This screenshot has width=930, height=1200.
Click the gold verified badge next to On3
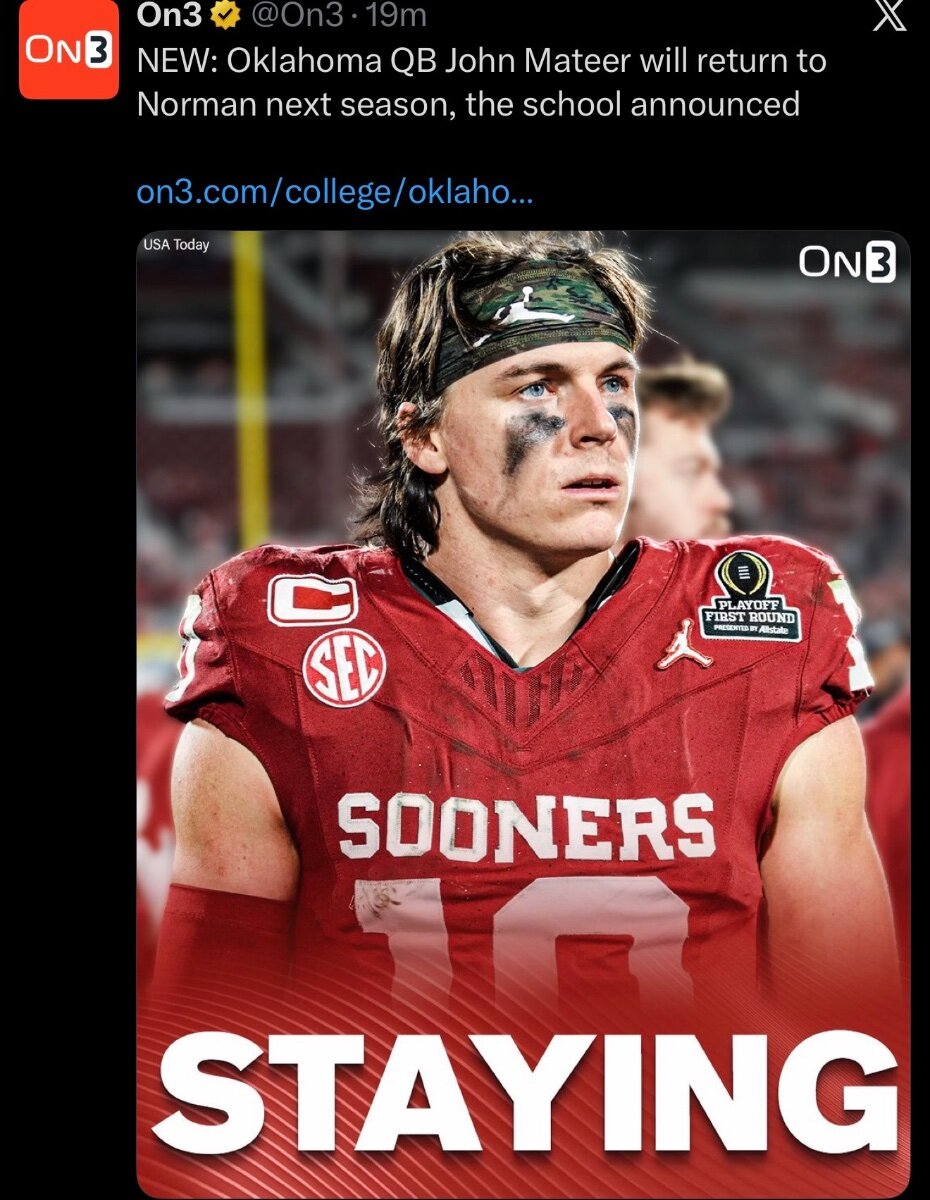(x=226, y=17)
